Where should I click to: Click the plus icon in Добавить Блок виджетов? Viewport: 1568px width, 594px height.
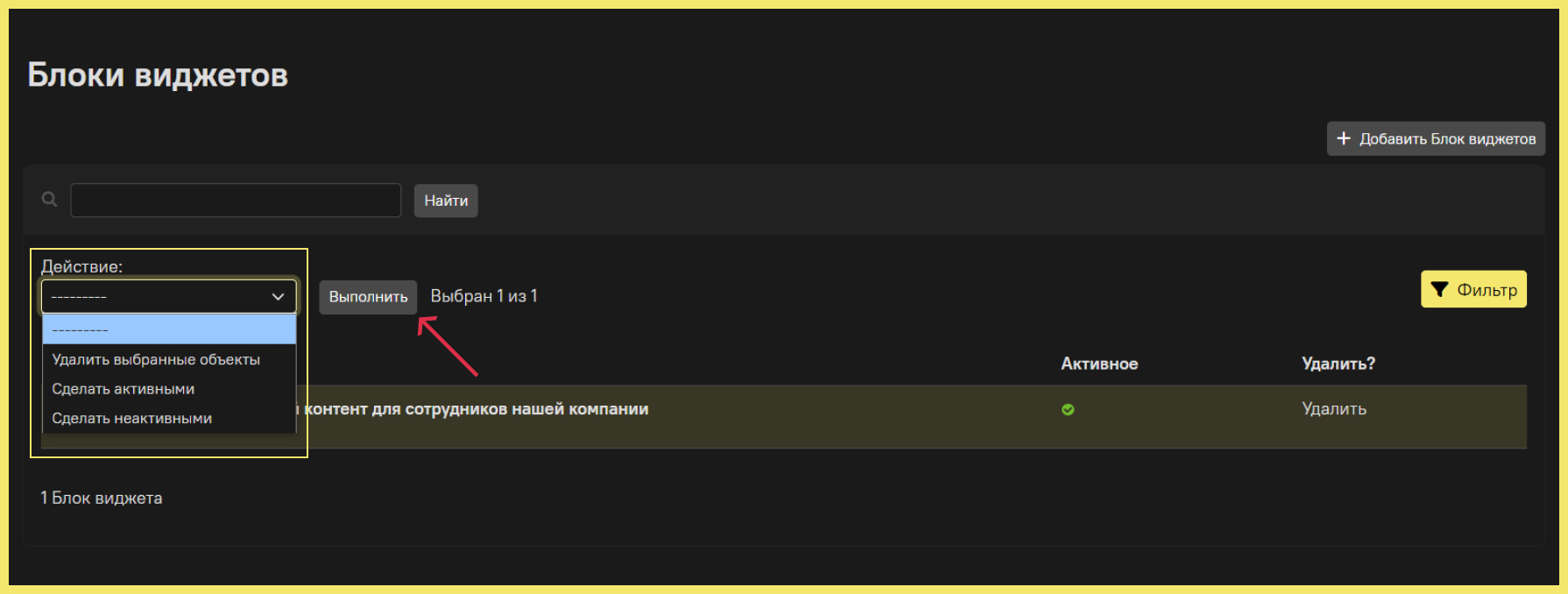click(1344, 138)
